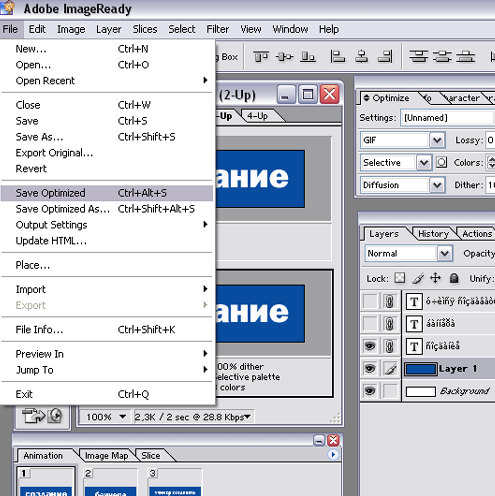Open the GIF file format dropdown
This screenshot has width=495, height=496.
pos(437,140)
